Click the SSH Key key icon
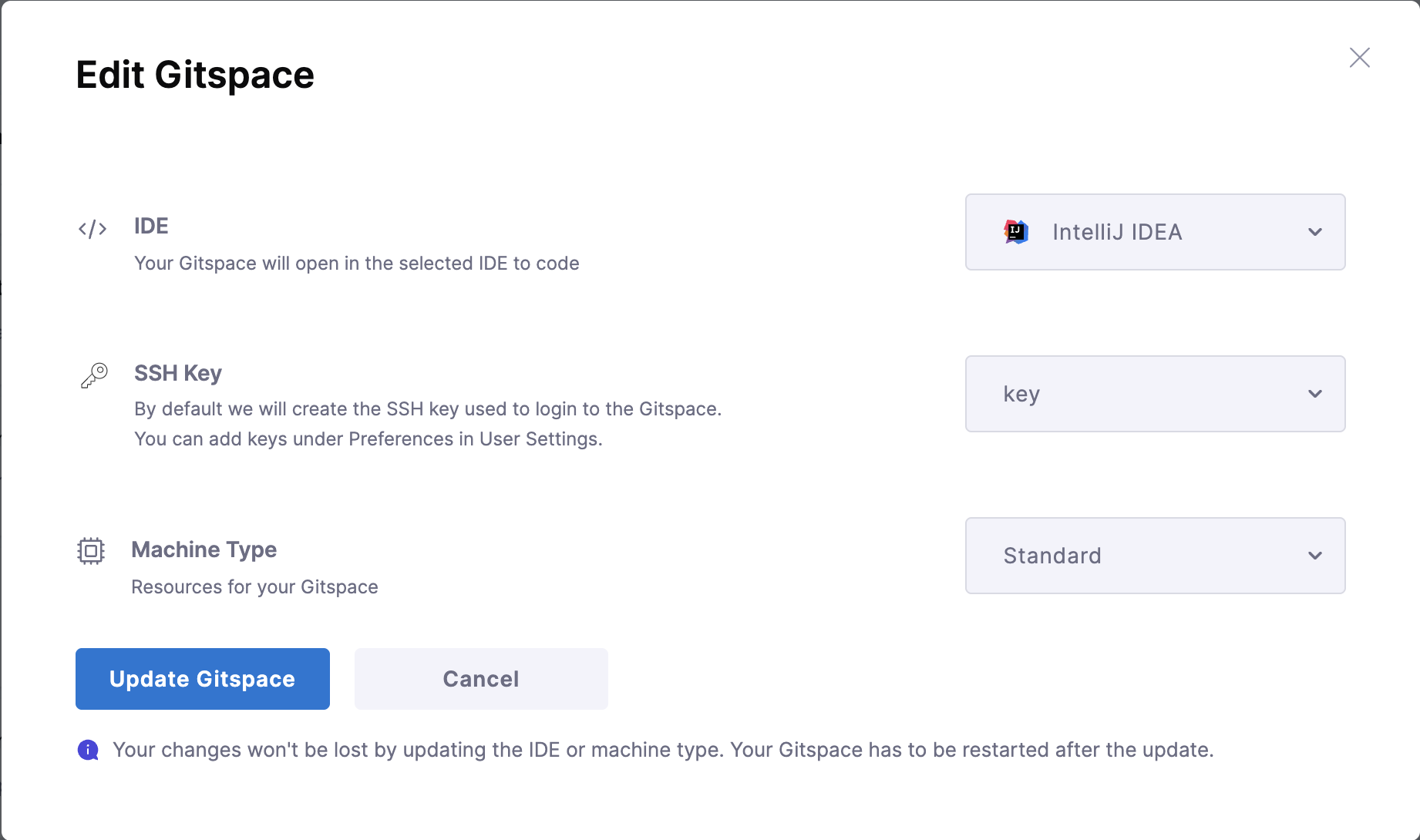The height and width of the screenshot is (840, 1420). pos(94,376)
